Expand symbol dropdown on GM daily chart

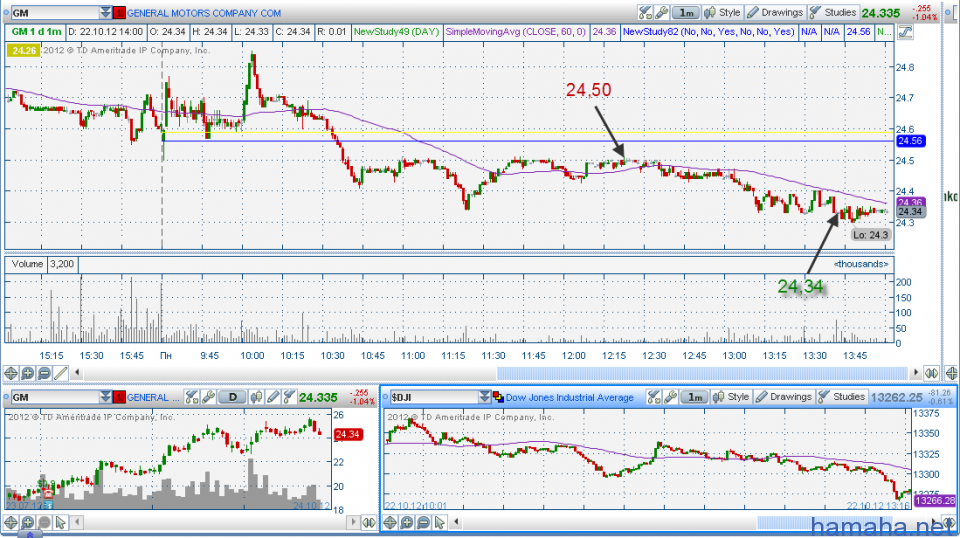(105, 397)
